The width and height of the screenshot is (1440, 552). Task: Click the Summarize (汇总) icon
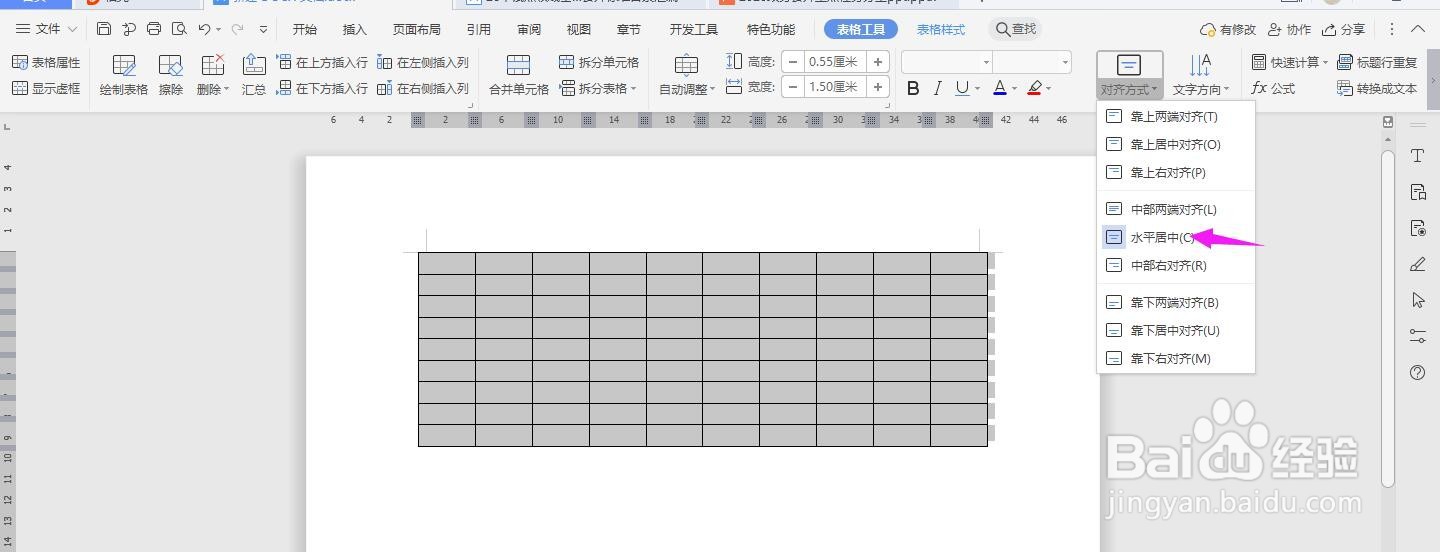click(254, 75)
